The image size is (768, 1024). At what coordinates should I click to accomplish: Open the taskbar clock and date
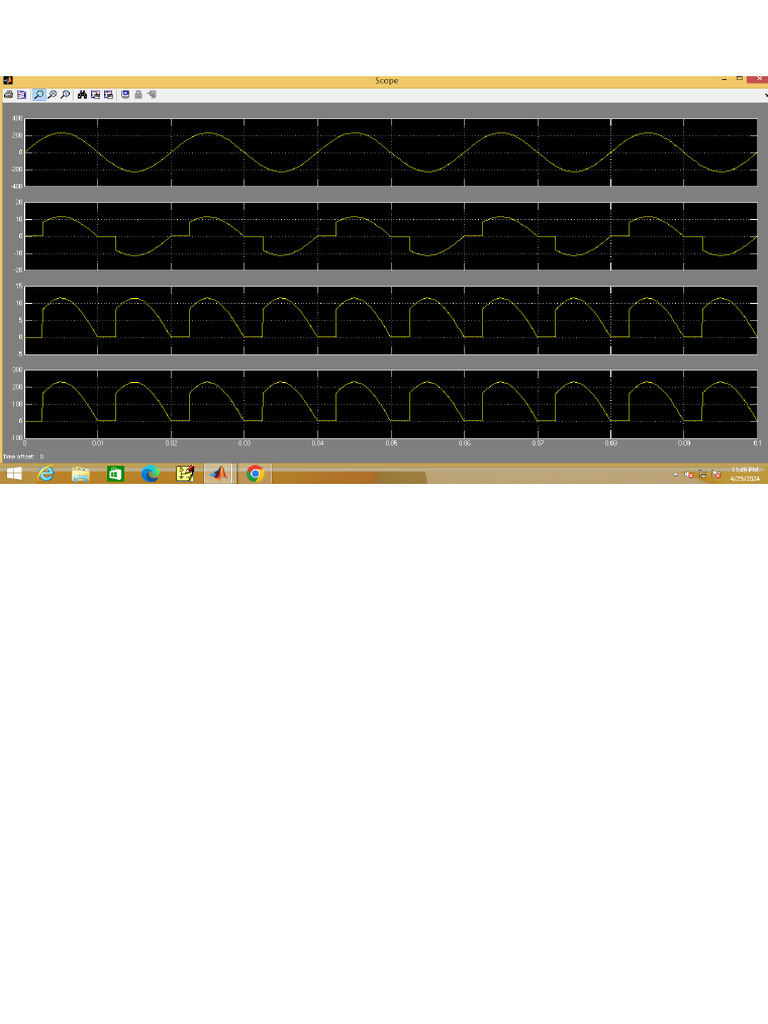click(x=745, y=474)
